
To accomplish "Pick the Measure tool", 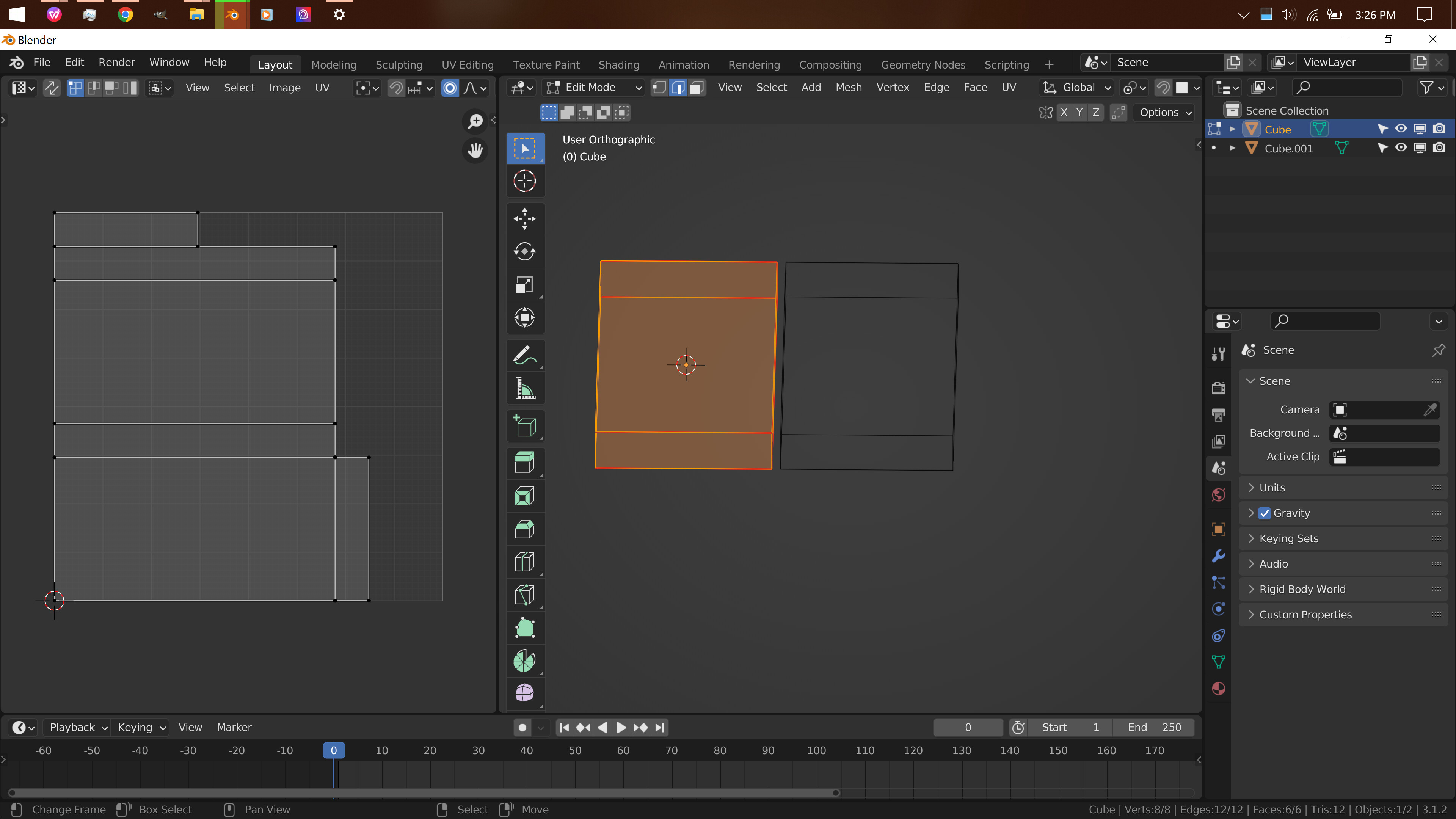I will click(524, 389).
